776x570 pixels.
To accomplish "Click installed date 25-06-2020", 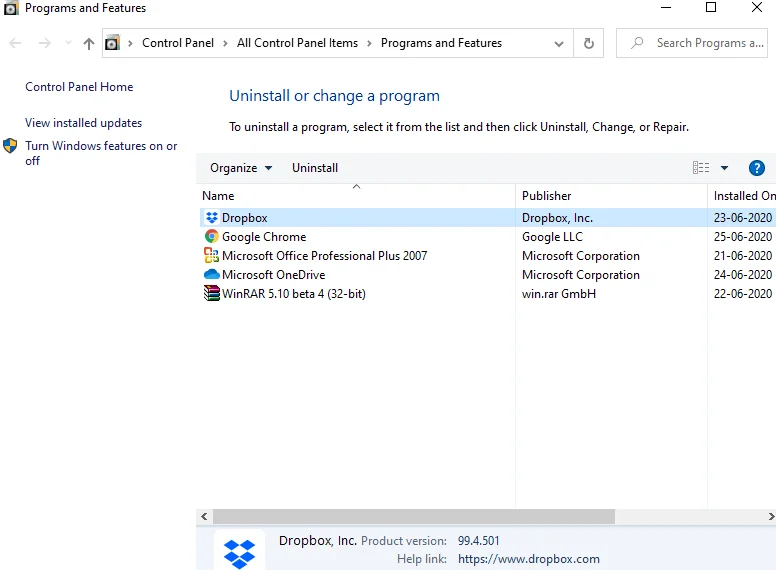I will (x=743, y=237).
